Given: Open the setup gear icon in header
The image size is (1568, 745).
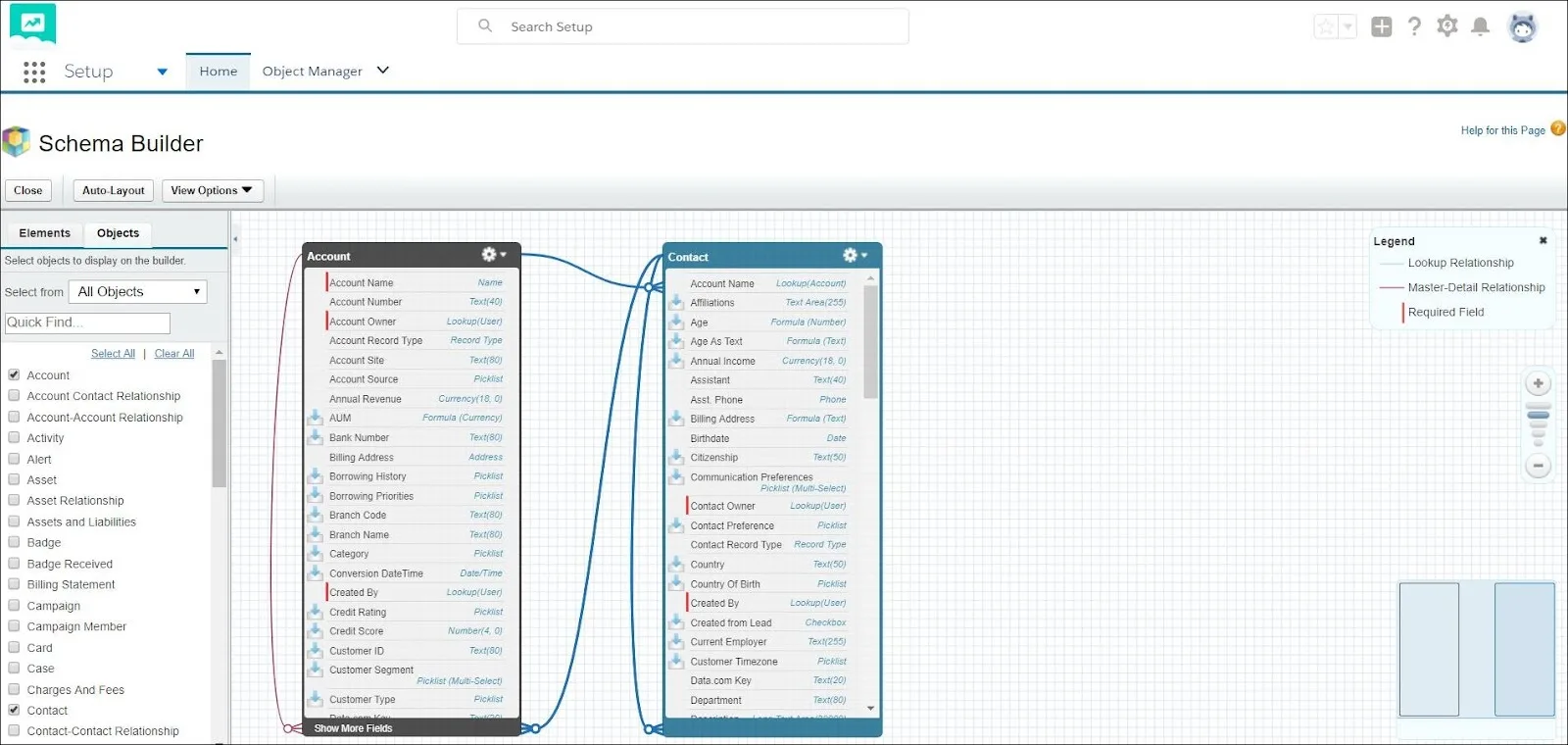Looking at the screenshot, I should click(x=1447, y=26).
